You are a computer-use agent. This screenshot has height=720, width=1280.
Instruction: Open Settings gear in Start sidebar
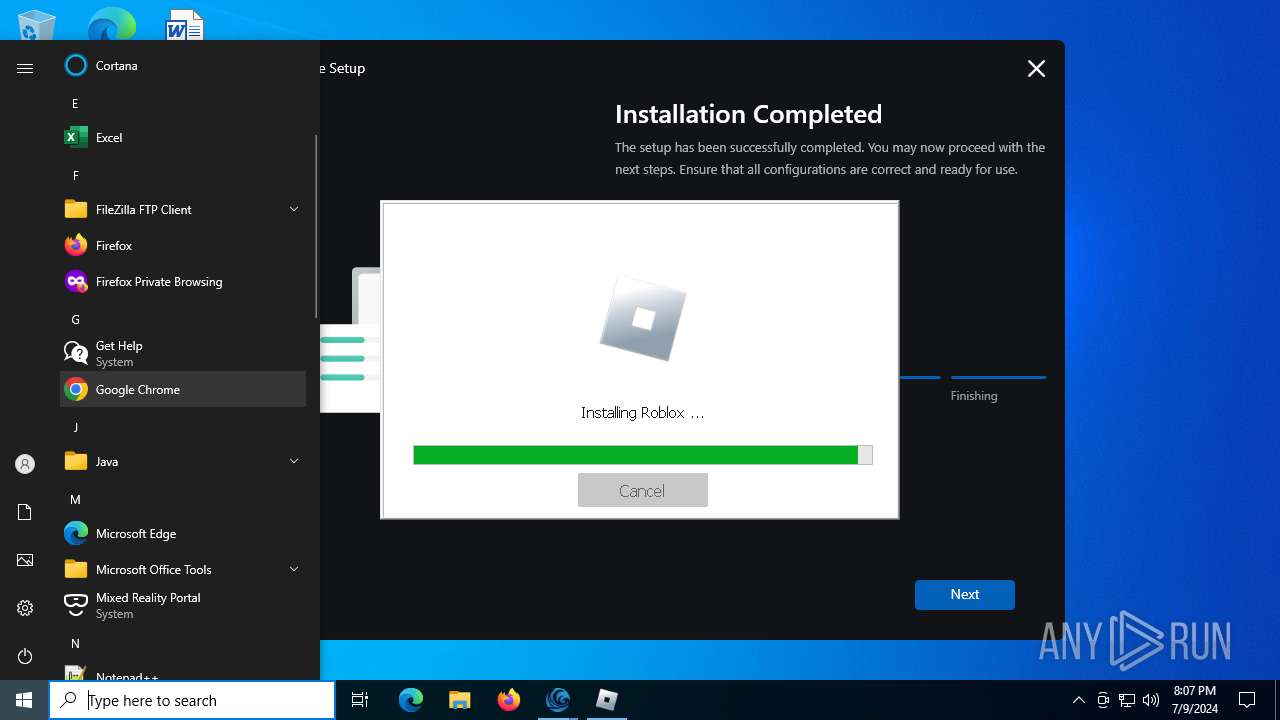click(x=25, y=608)
